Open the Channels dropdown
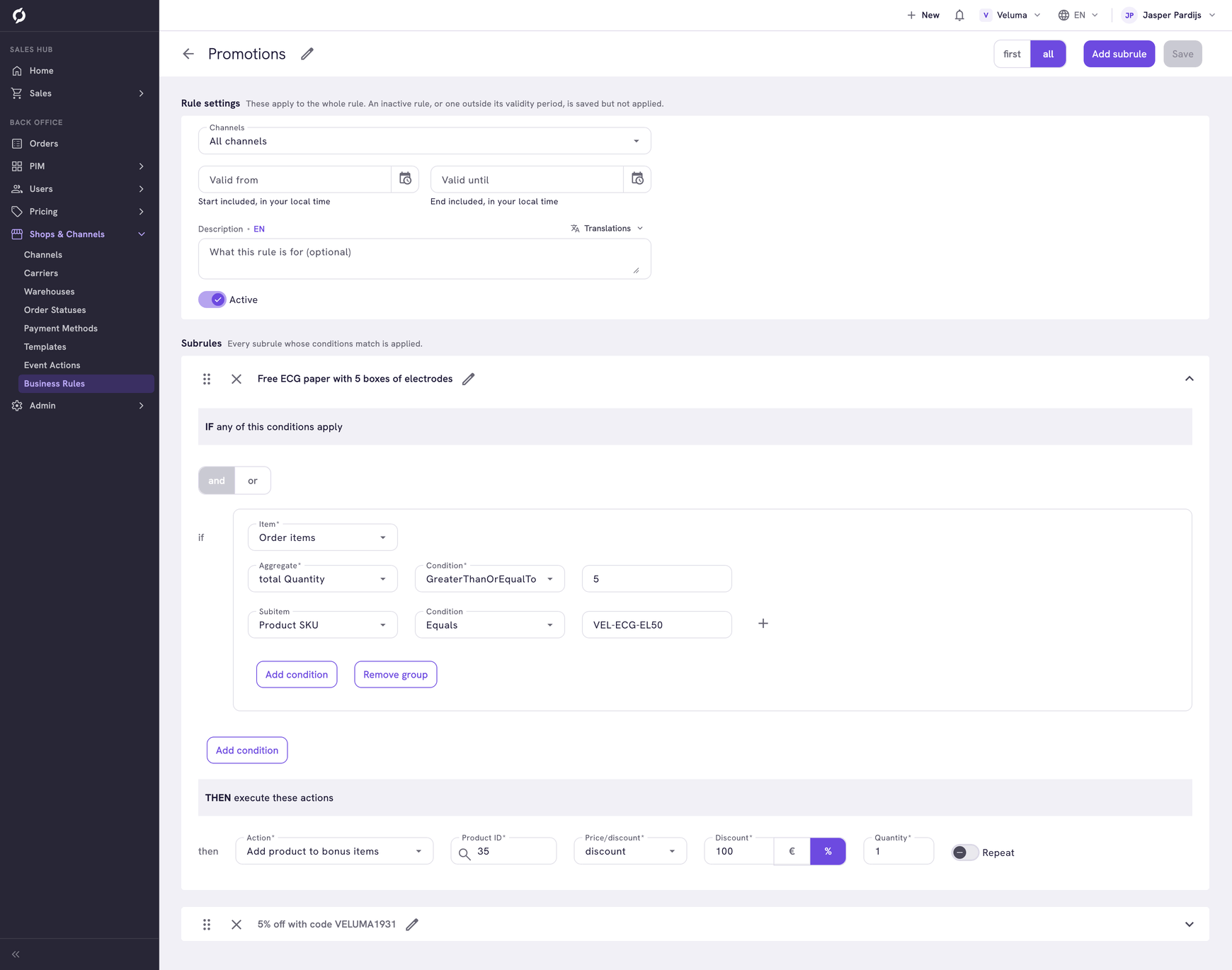The image size is (1232, 970). click(424, 141)
